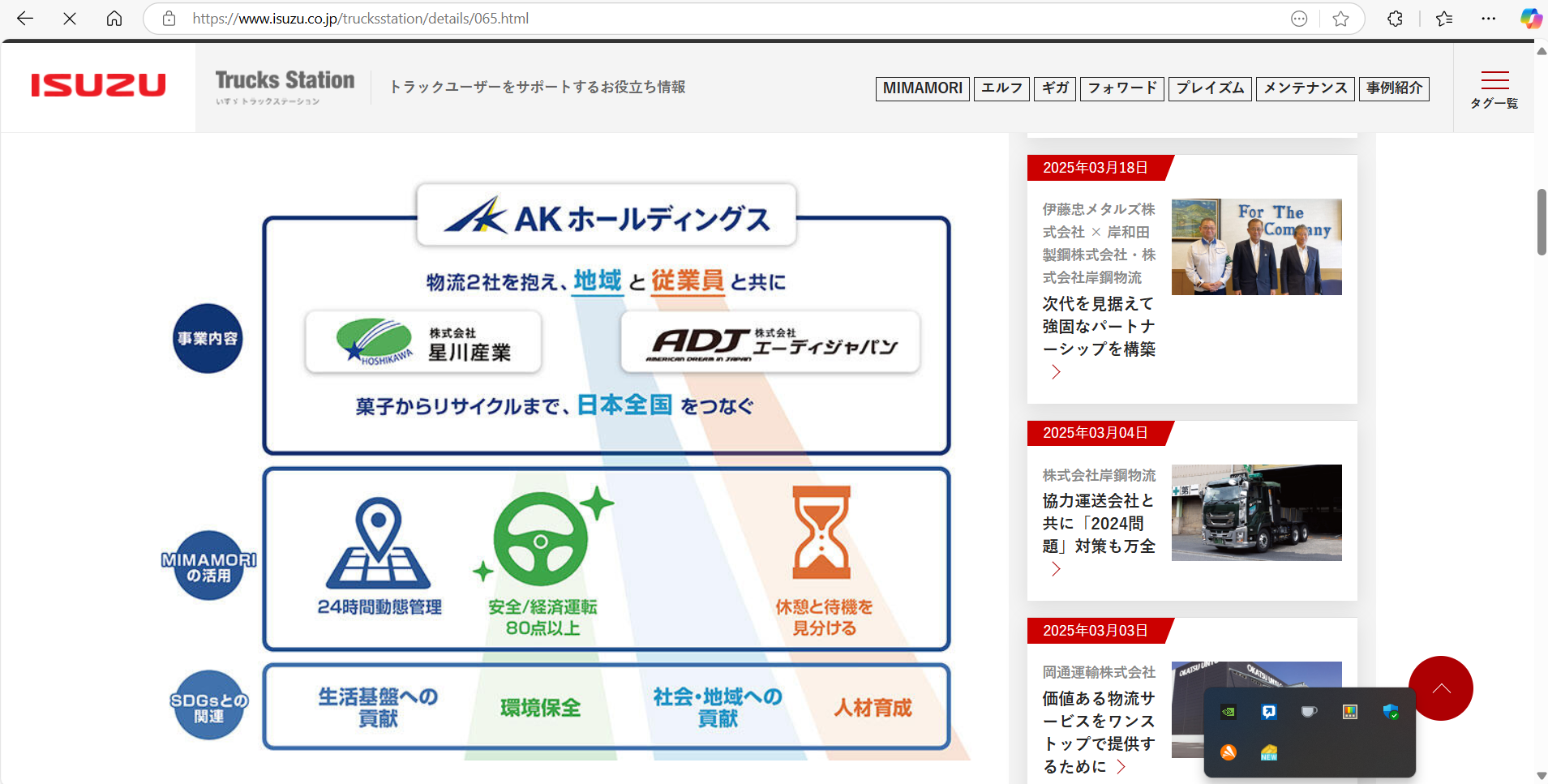
Task: Open the feedback smiley icon in address bar
Action: point(1299,19)
